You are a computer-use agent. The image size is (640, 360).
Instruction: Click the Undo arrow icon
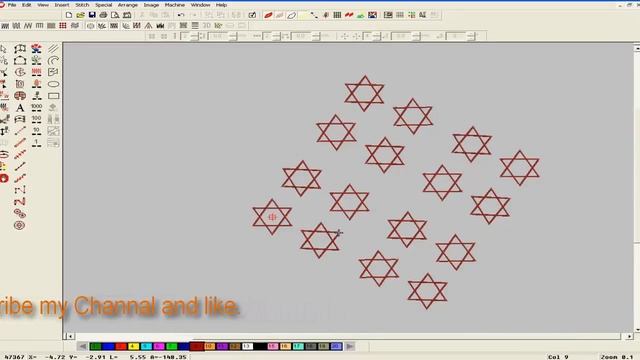pyautogui.click(x=181, y=15)
